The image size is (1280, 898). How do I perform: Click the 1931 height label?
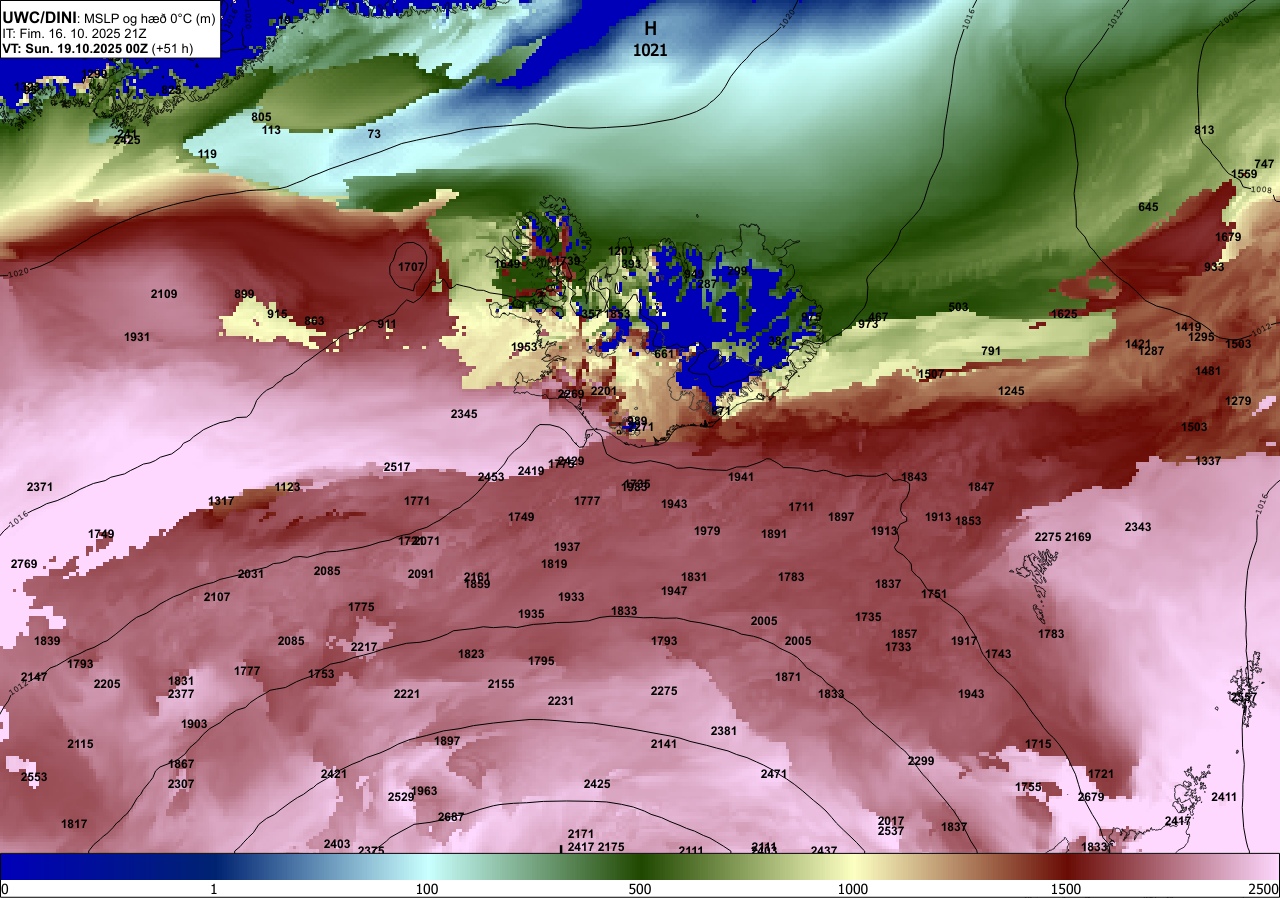click(137, 337)
